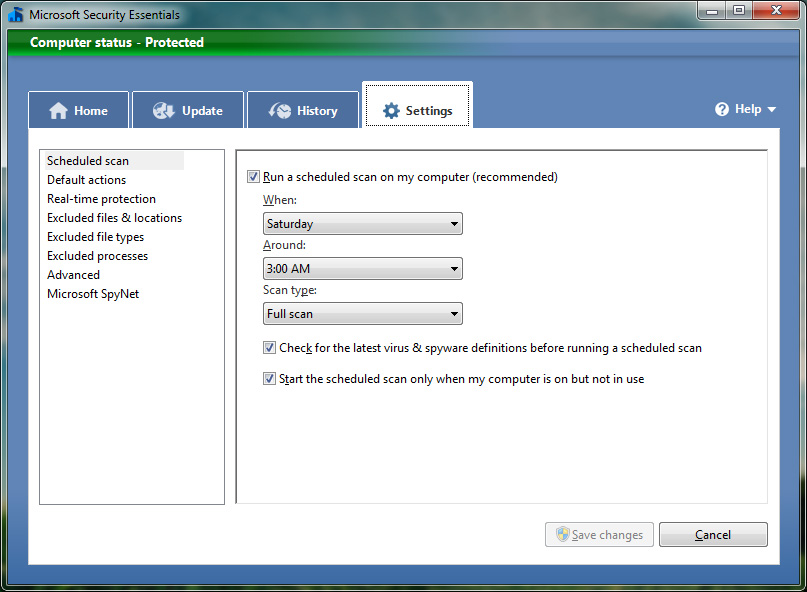Open the Scan type dropdown showing Full scan
The height and width of the screenshot is (592, 807).
click(363, 314)
